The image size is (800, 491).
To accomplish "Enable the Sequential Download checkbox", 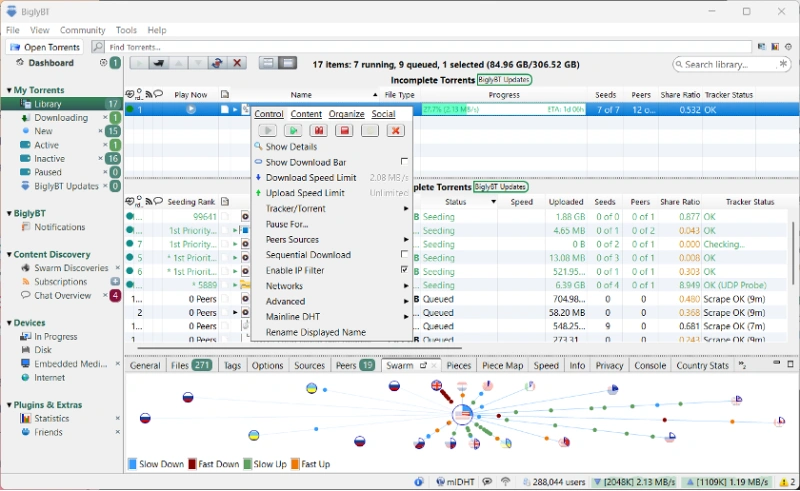I will [404, 255].
